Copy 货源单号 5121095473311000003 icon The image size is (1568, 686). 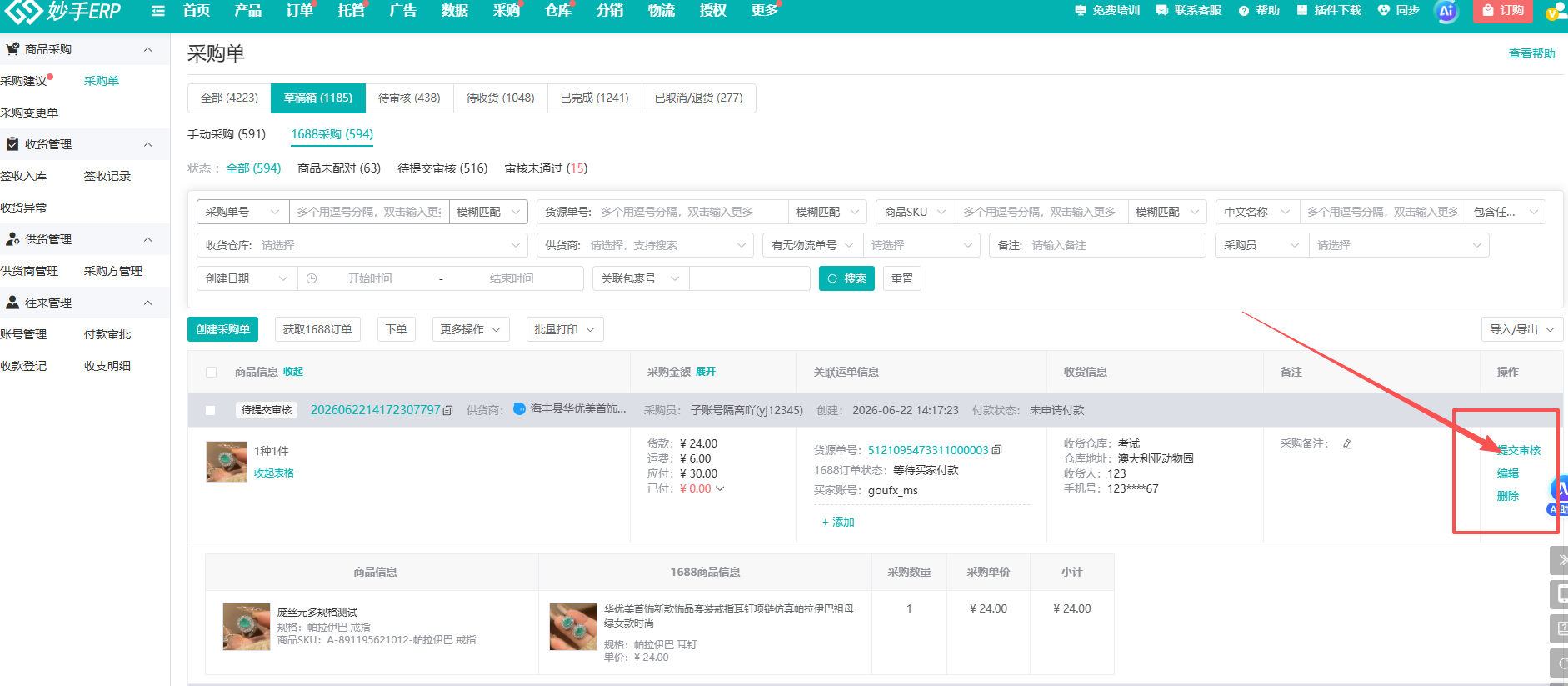996,450
